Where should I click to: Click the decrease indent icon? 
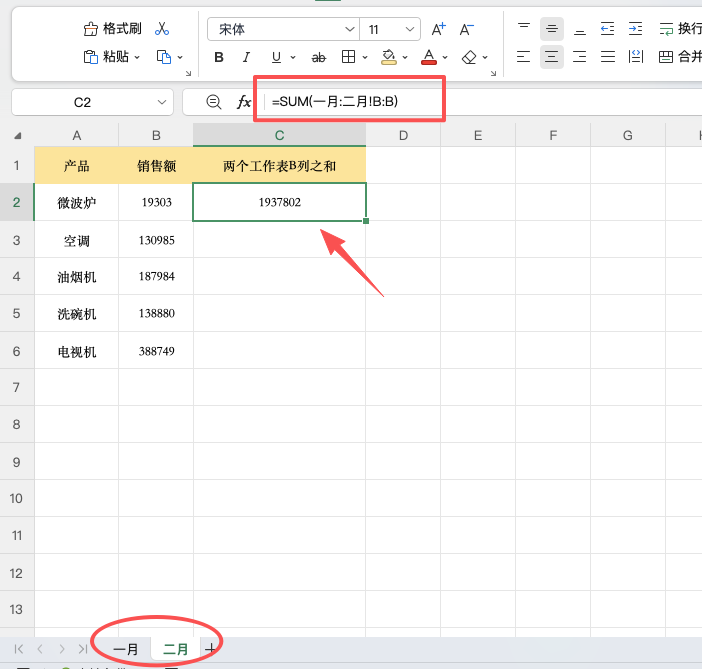pyautogui.click(x=608, y=29)
